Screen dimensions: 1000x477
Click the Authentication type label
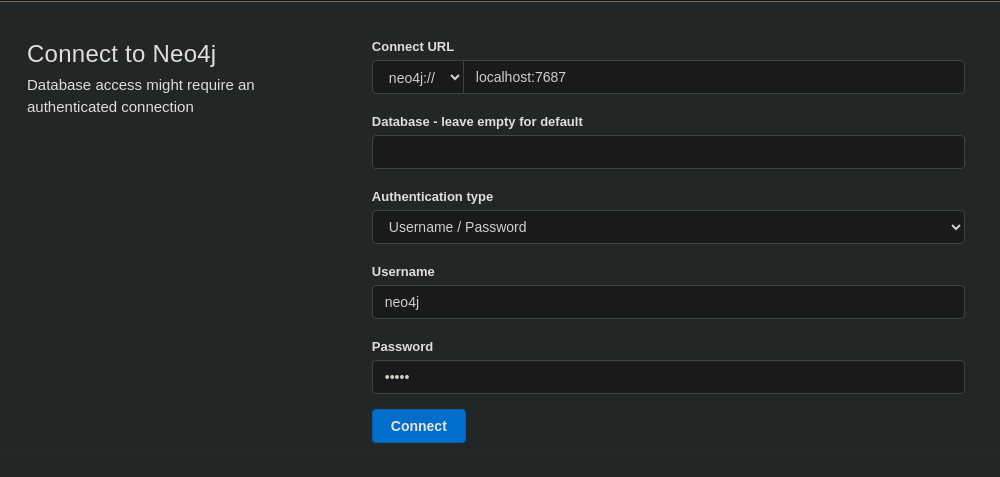coord(432,196)
